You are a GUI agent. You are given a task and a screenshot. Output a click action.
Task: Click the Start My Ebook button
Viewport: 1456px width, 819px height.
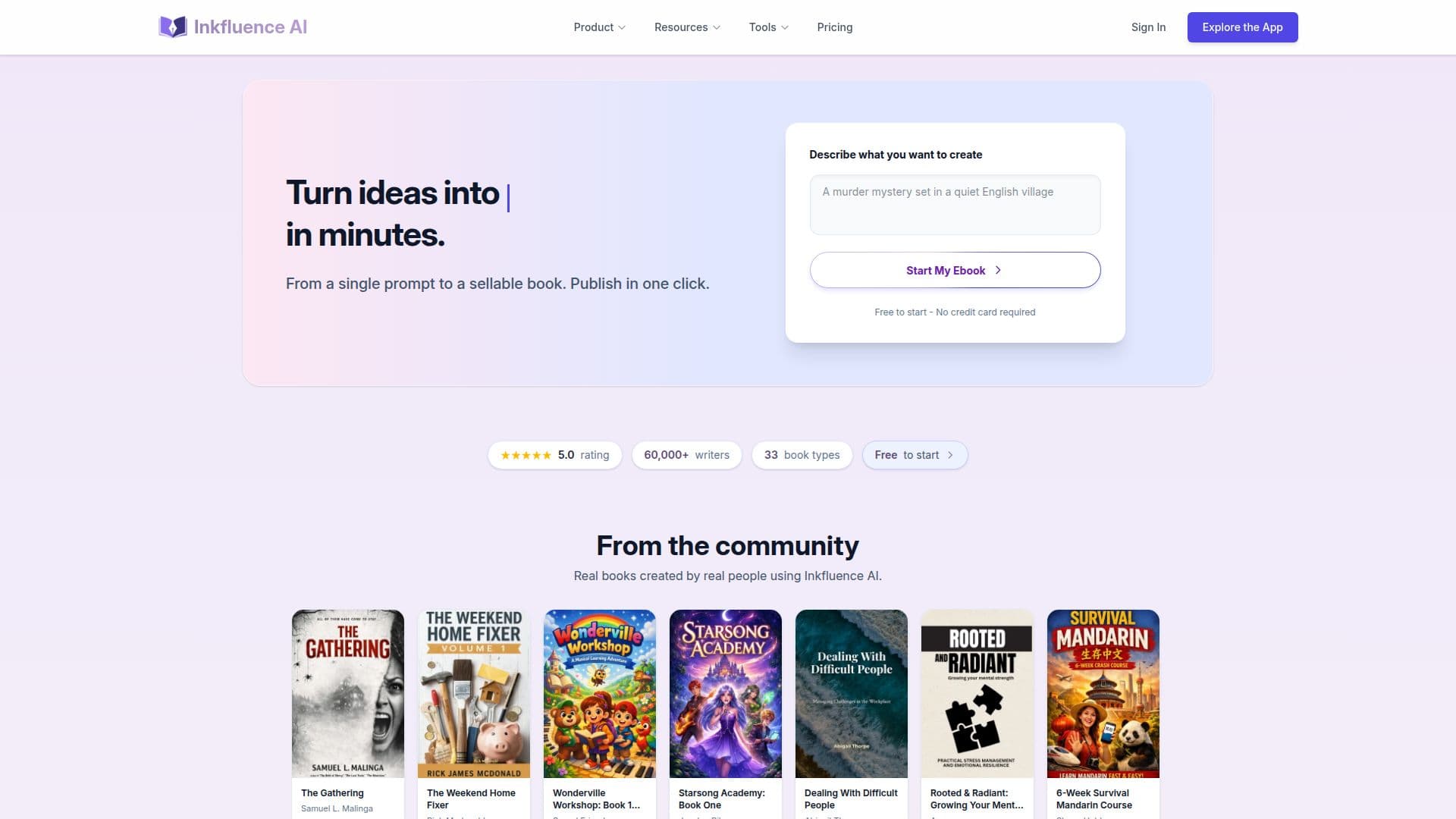(x=955, y=270)
